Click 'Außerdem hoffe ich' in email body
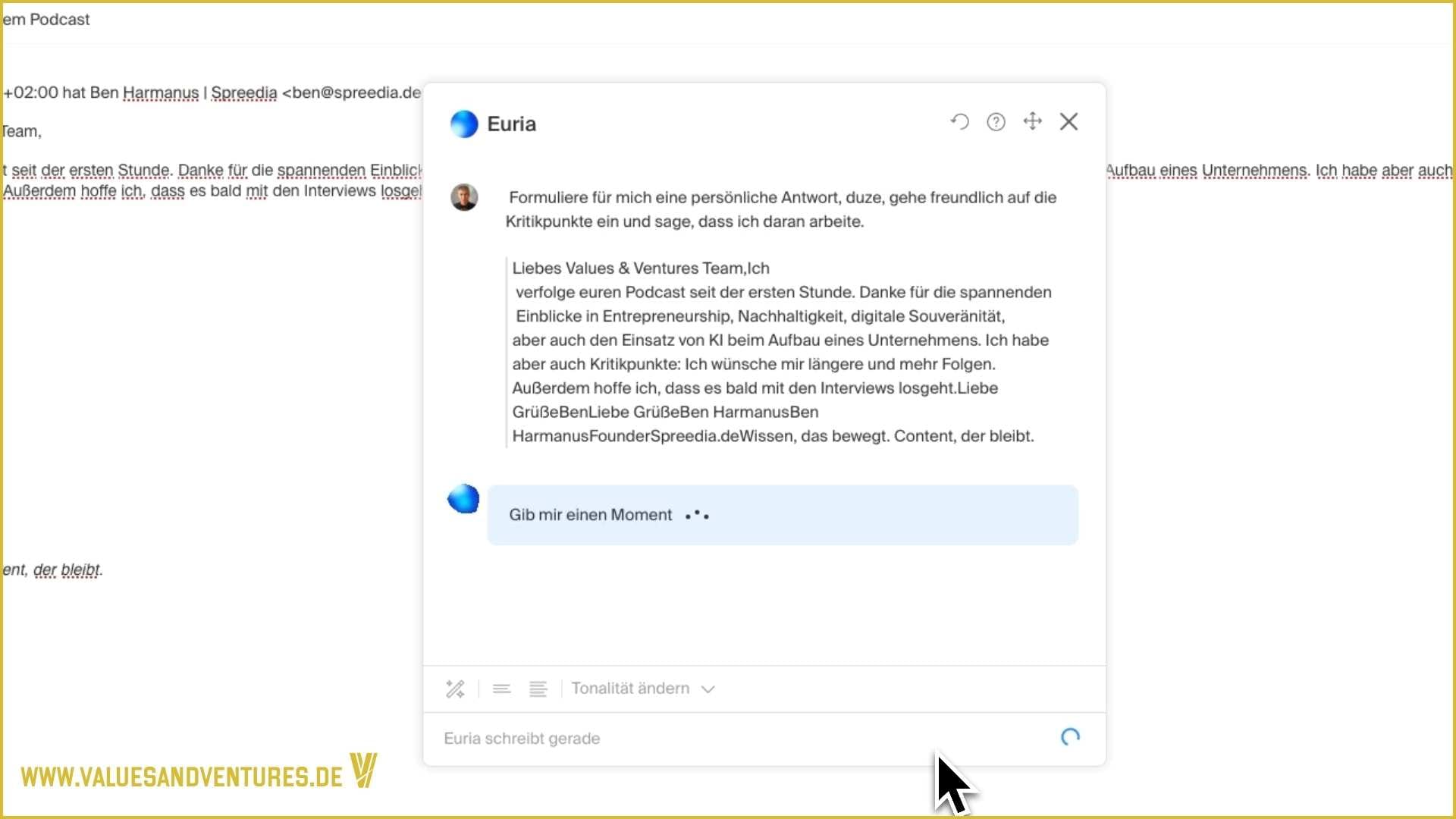 73,191
